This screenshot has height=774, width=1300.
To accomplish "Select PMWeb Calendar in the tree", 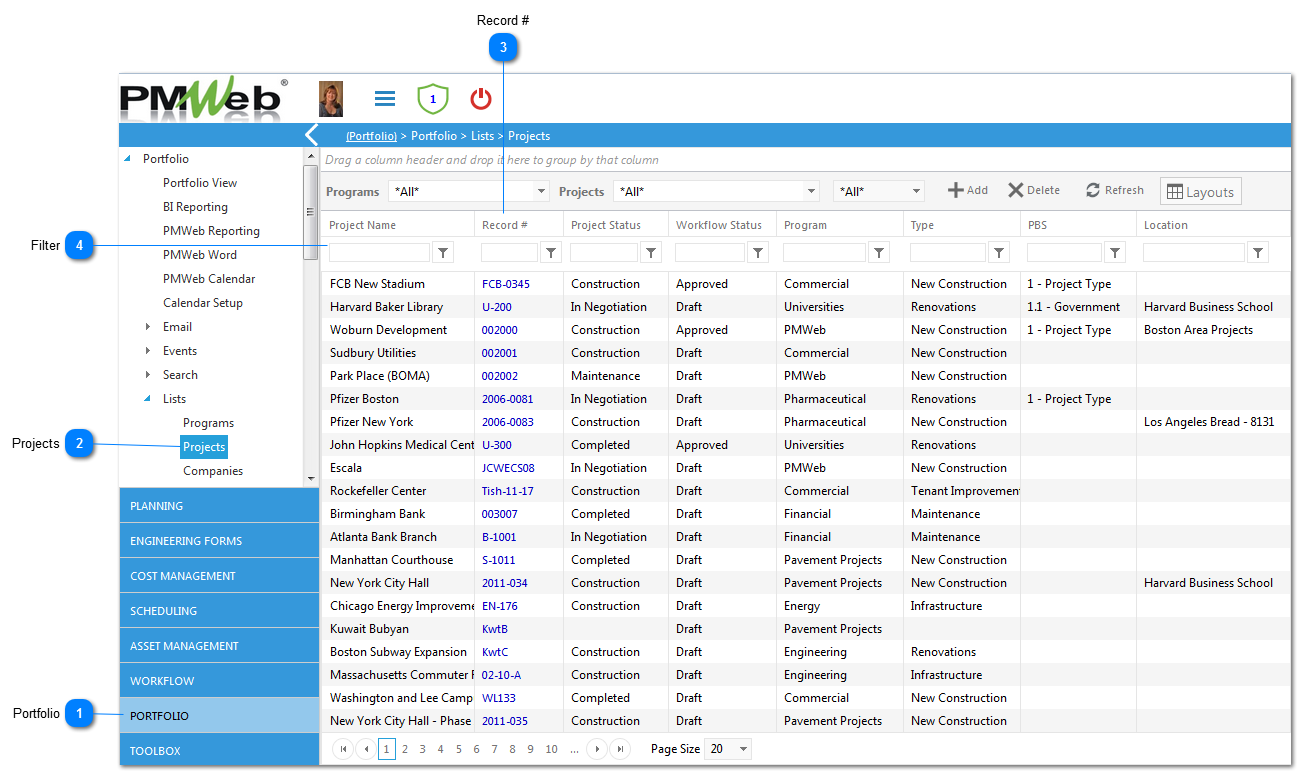I will click(x=209, y=279).
